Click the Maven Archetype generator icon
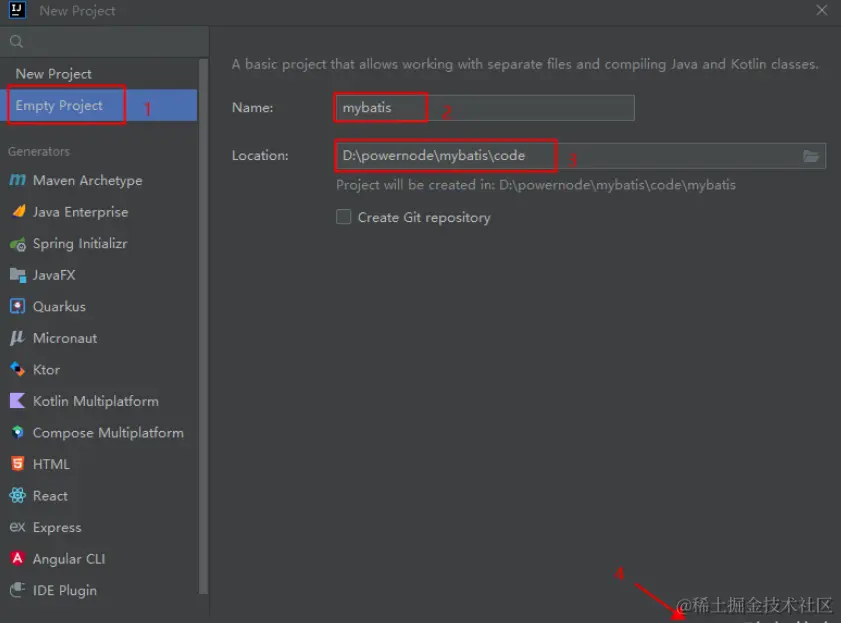This screenshot has height=623, width=841. (x=17, y=180)
